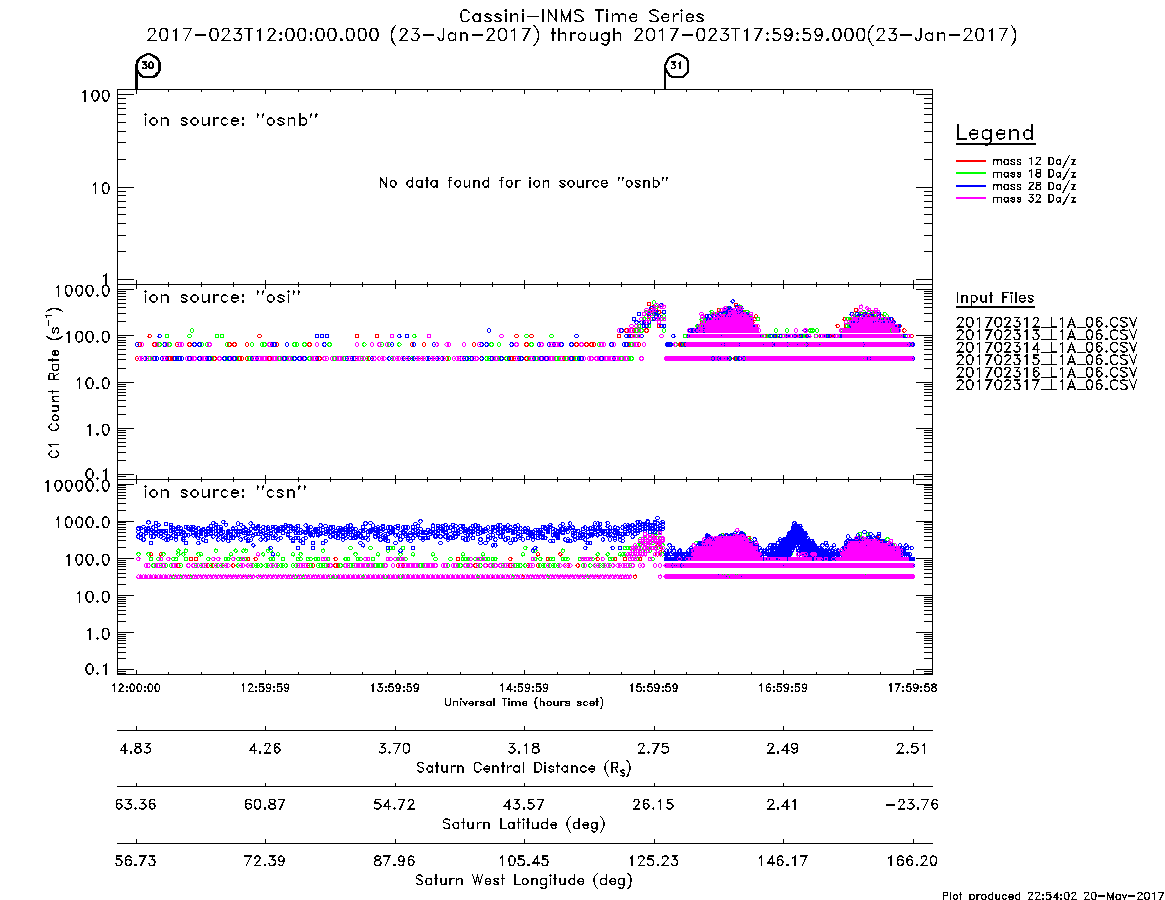Click the green mass 18 Da/z legend line
The image size is (1165, 900).
[970, 173]
